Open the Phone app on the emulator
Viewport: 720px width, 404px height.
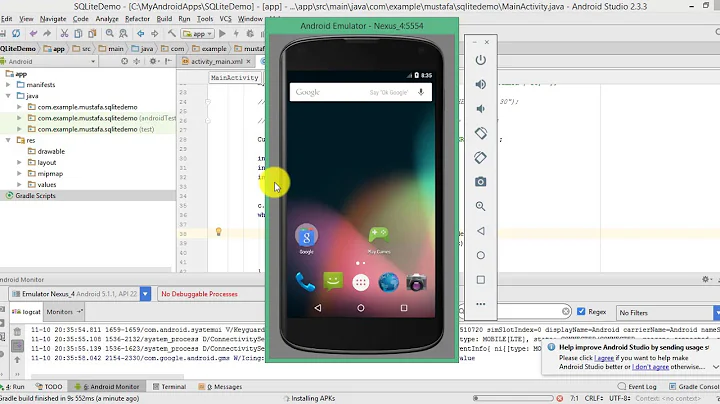coord(305,282)
